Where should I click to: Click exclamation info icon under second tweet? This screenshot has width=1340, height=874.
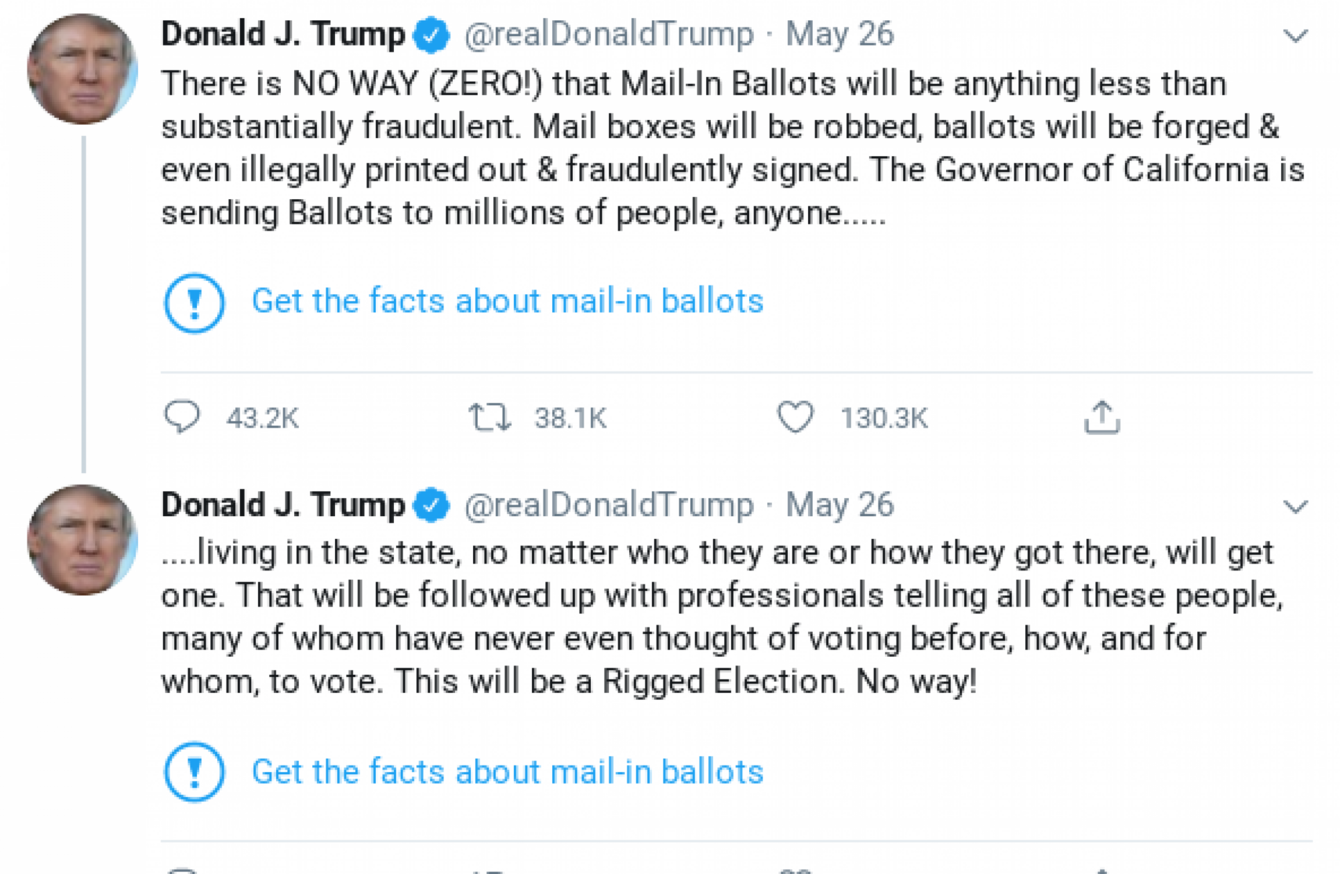(194, 772)
